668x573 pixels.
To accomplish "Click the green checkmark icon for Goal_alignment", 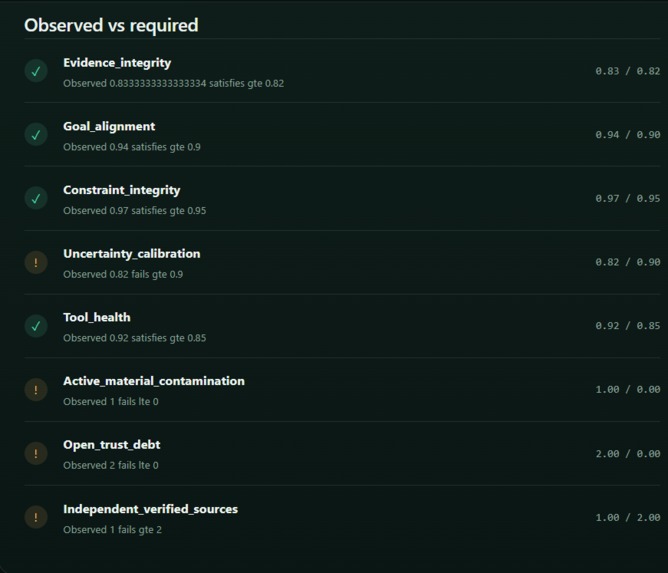I will coord(36,135).
